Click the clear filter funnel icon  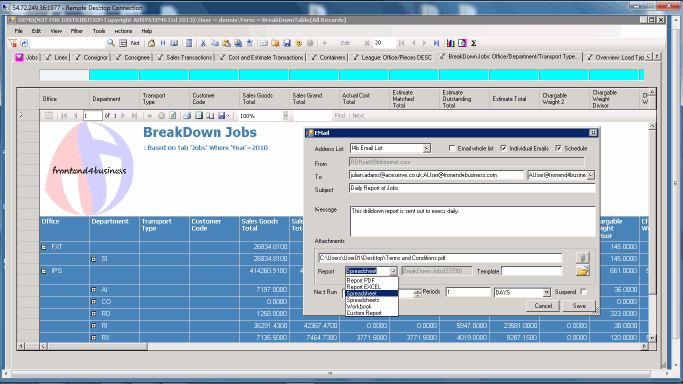[x=13, y=43]
